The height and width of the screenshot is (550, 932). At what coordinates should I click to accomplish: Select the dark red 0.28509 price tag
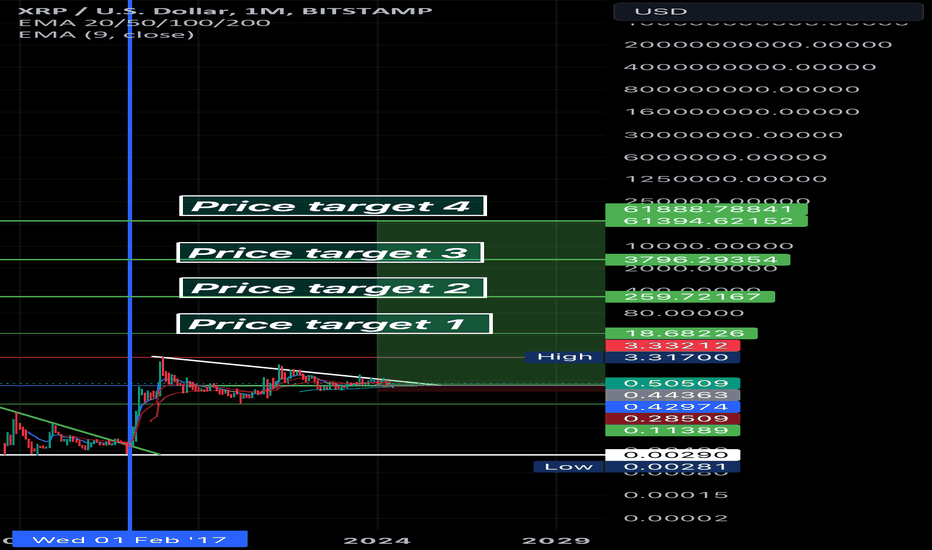tap(673, 419)
